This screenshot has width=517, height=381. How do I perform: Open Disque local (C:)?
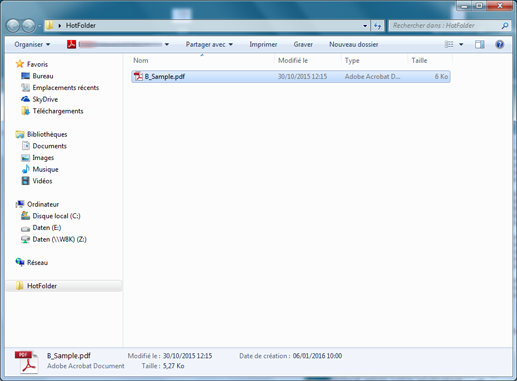click(56, 216)
